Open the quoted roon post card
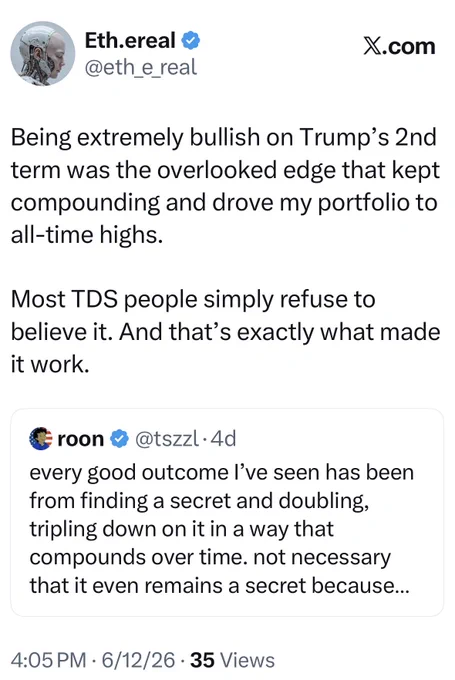This screenshot has height=680, width=455. click(227, 512)
